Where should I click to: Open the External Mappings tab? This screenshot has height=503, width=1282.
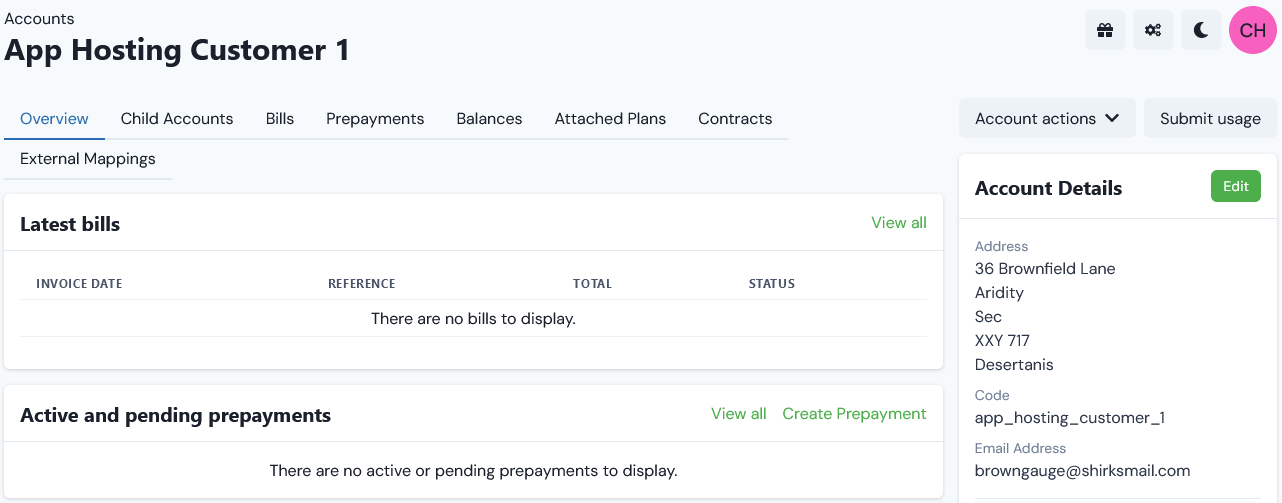pyautogui.click(x=88, y=158)
